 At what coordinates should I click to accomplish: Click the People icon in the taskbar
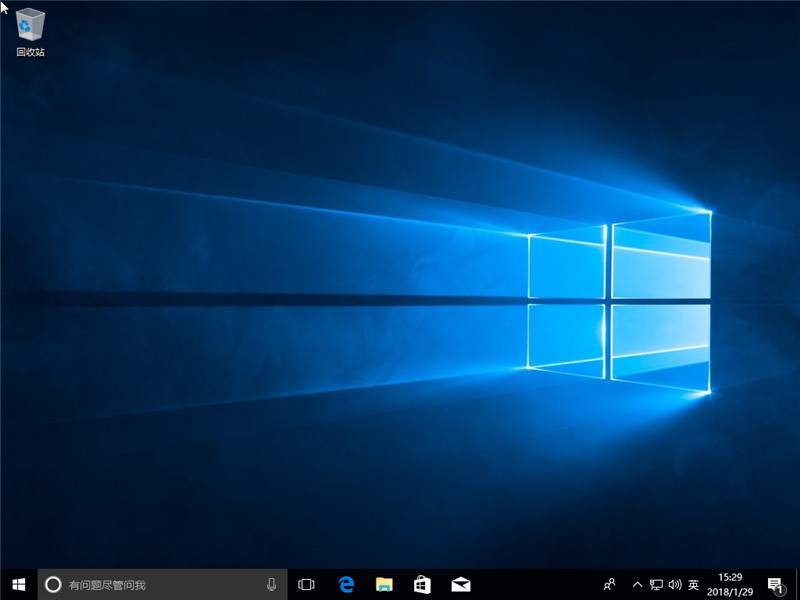pyautogui.click(x=610, y=584)
